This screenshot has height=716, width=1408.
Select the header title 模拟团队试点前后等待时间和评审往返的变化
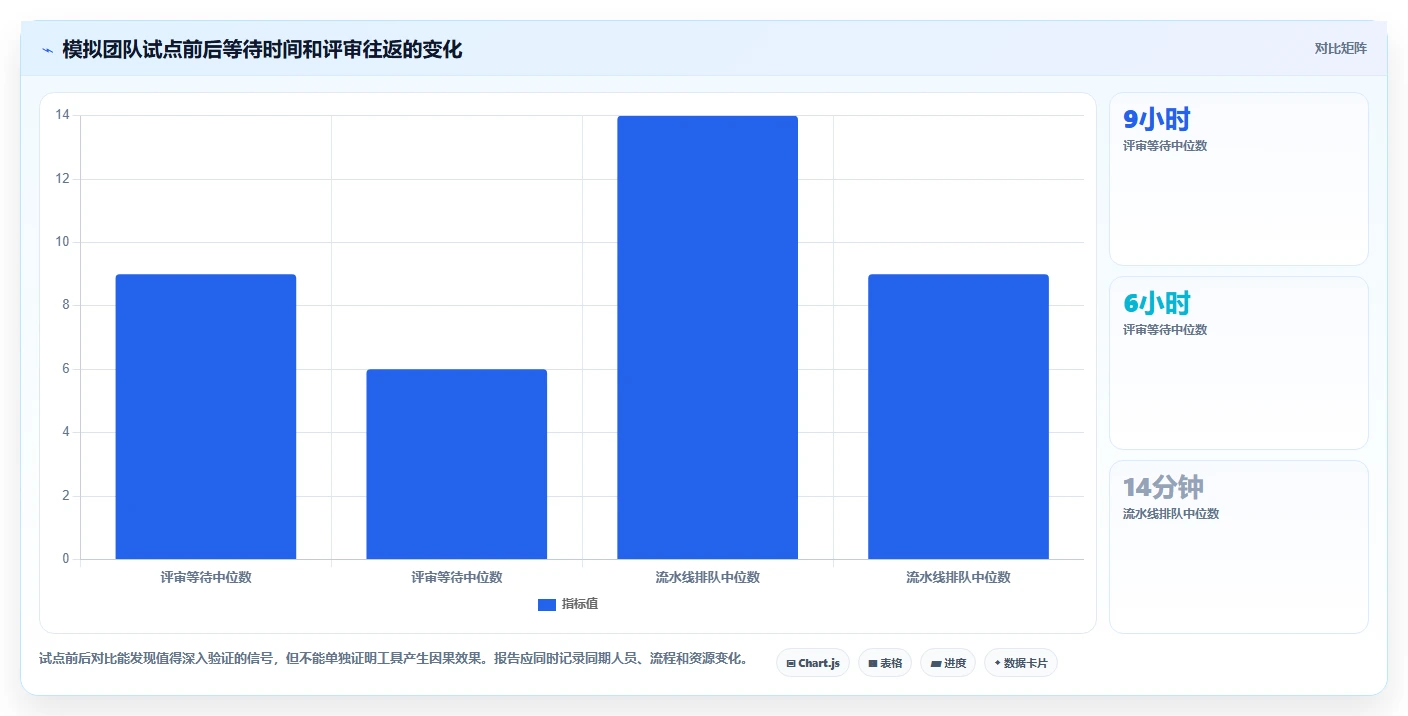point(262,49)
